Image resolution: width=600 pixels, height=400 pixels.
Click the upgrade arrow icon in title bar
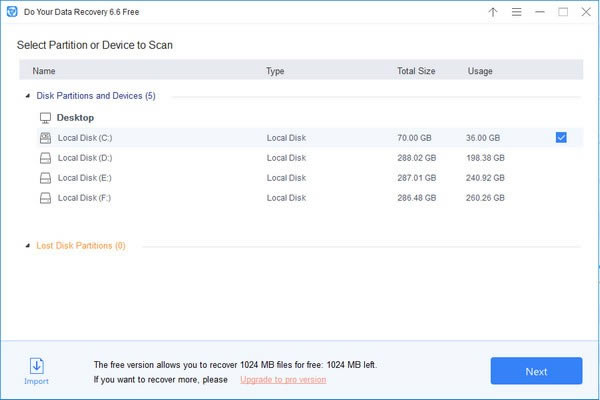click(493, 12)
